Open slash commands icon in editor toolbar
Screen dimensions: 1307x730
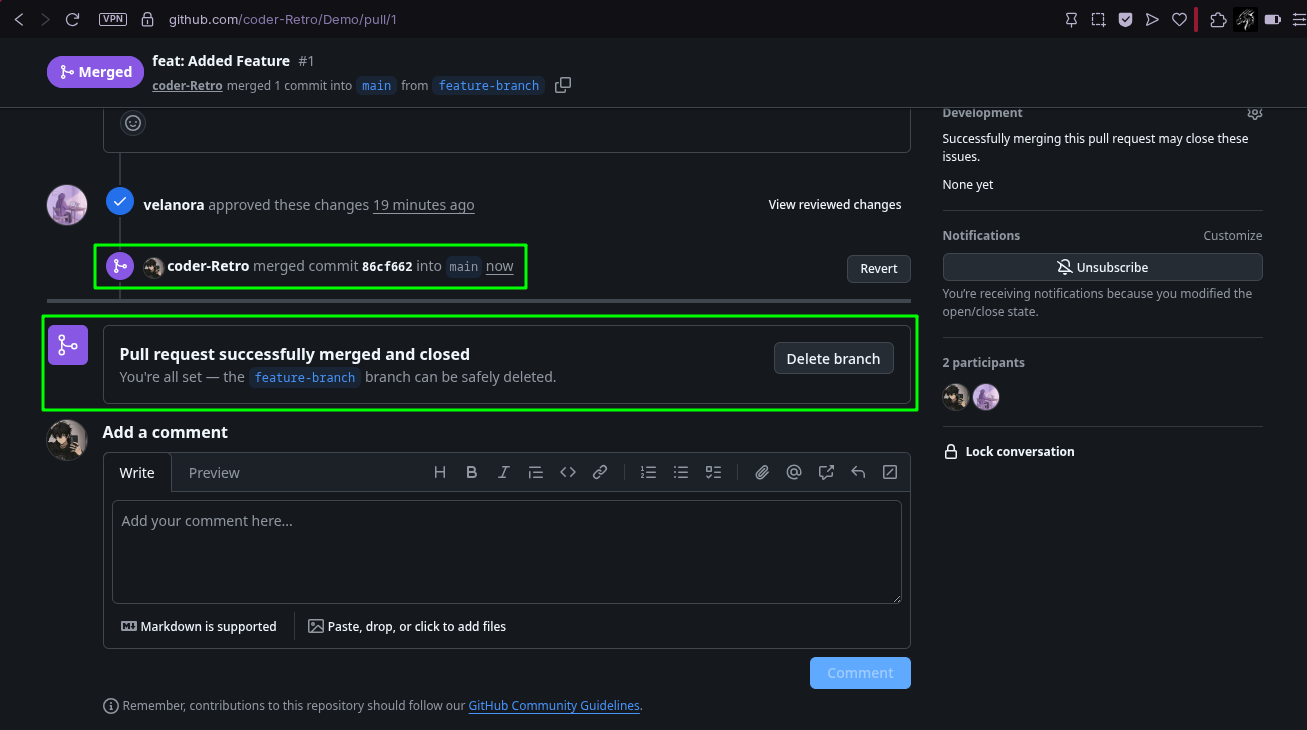[x=890, y=473]
